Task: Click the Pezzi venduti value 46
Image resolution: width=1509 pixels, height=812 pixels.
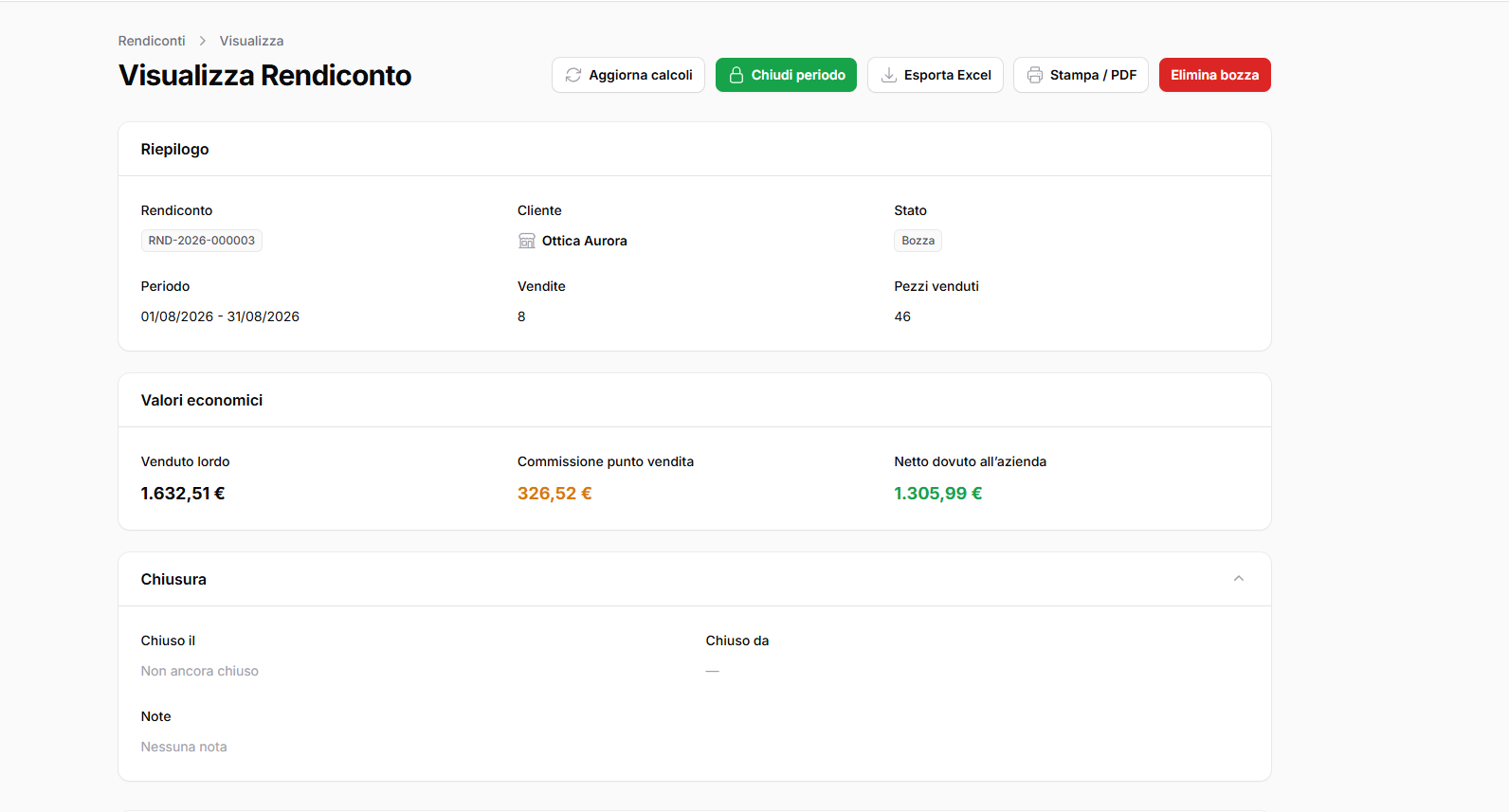Action: tap(902, 316)
